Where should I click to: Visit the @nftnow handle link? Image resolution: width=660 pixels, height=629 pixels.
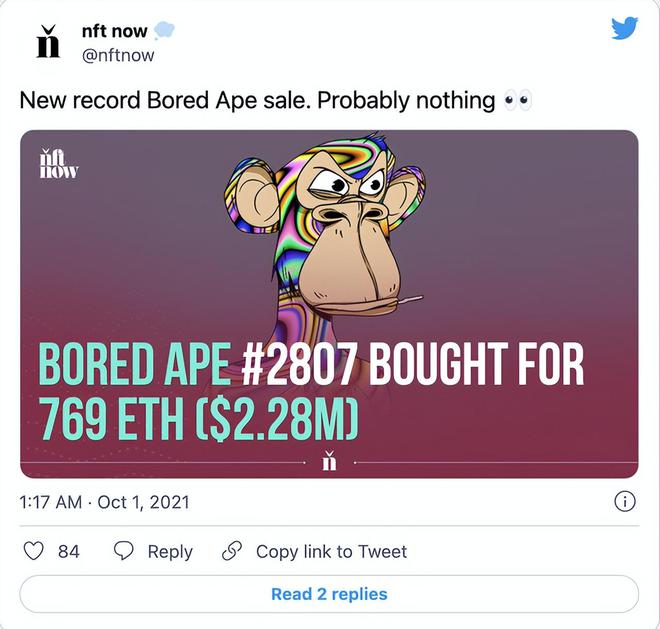point(118,55)
